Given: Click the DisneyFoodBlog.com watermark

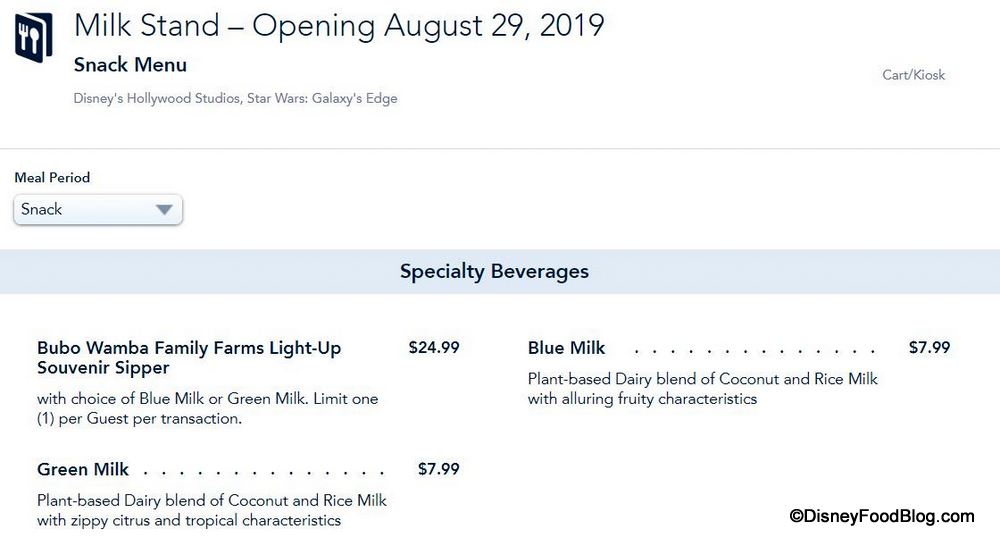Looking at the screenshot, I should click(x=881, y=516).
